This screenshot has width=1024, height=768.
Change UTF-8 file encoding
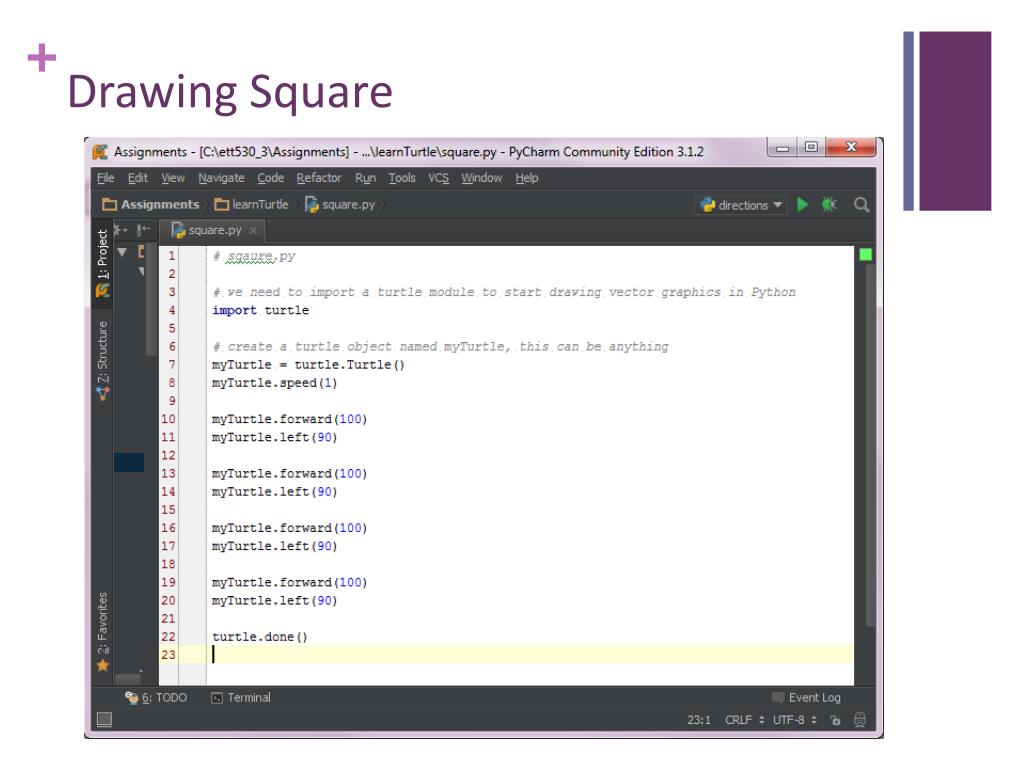795,720
